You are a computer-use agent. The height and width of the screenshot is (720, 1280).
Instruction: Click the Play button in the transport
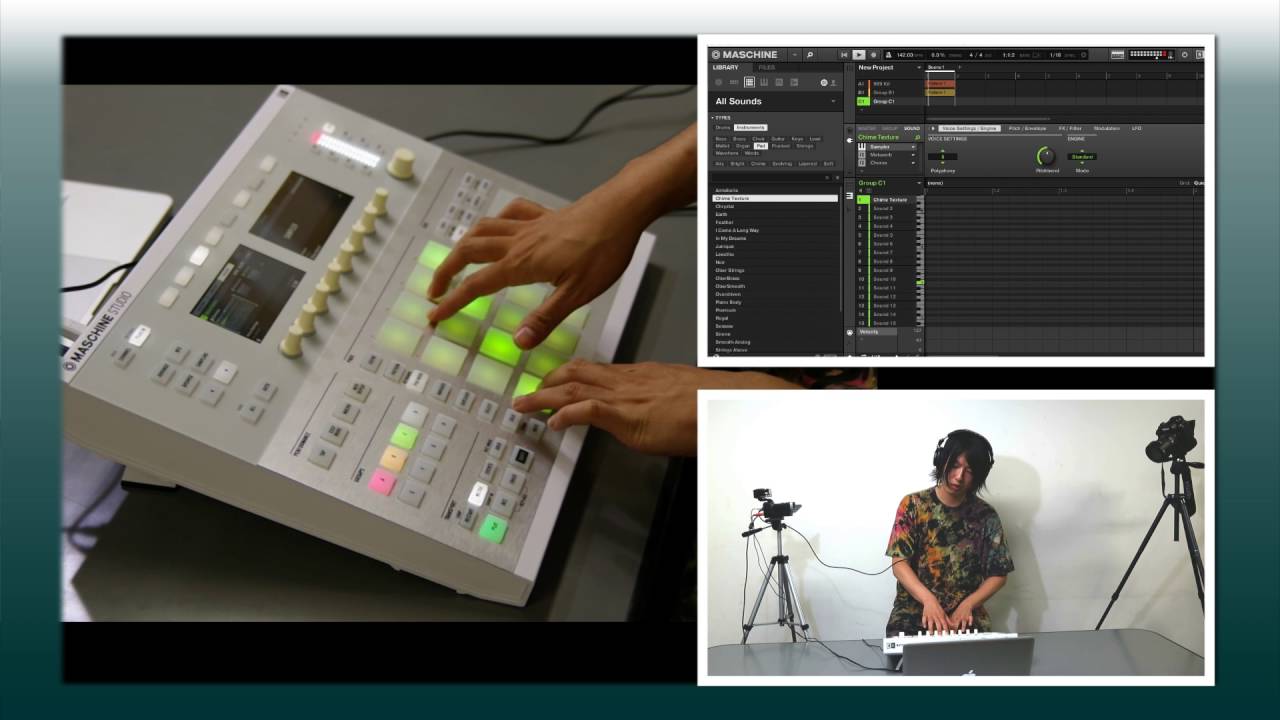(858, 55)
